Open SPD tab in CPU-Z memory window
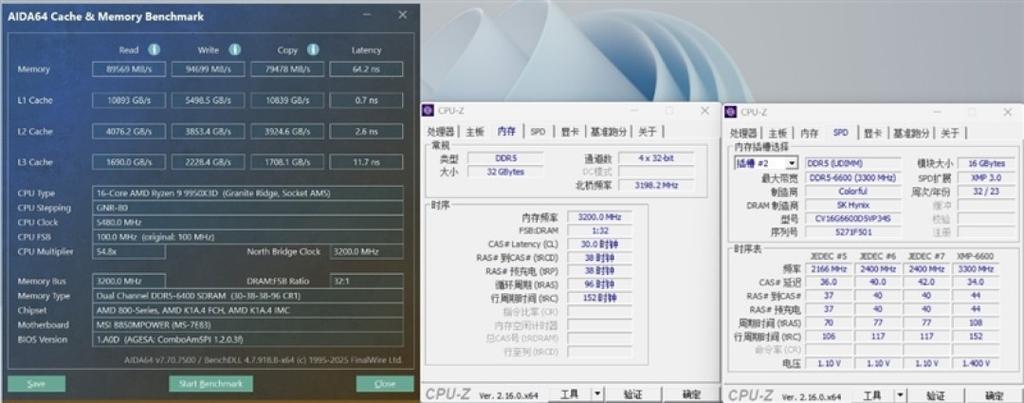This screenshot has height=403, width=1024. (x=537, y=131)
